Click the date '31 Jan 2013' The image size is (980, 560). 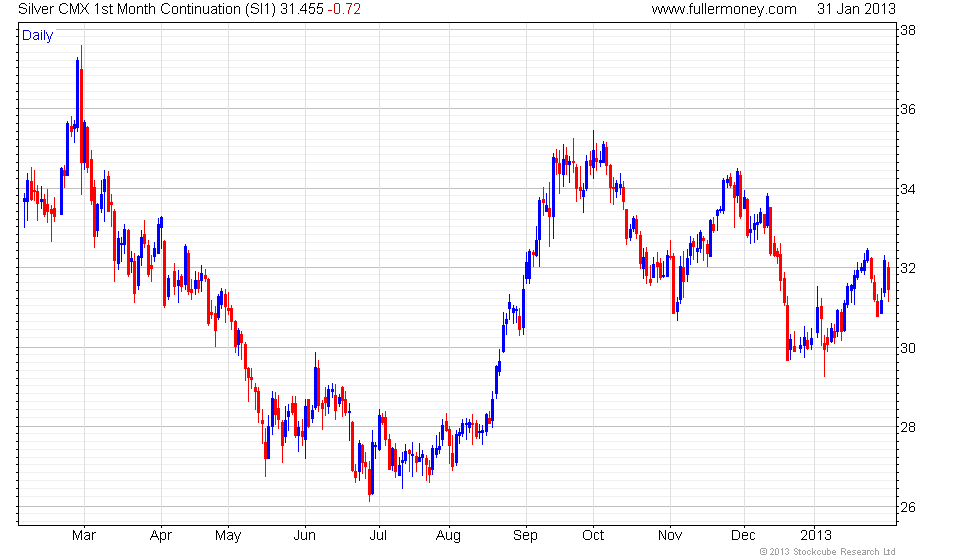856,9
